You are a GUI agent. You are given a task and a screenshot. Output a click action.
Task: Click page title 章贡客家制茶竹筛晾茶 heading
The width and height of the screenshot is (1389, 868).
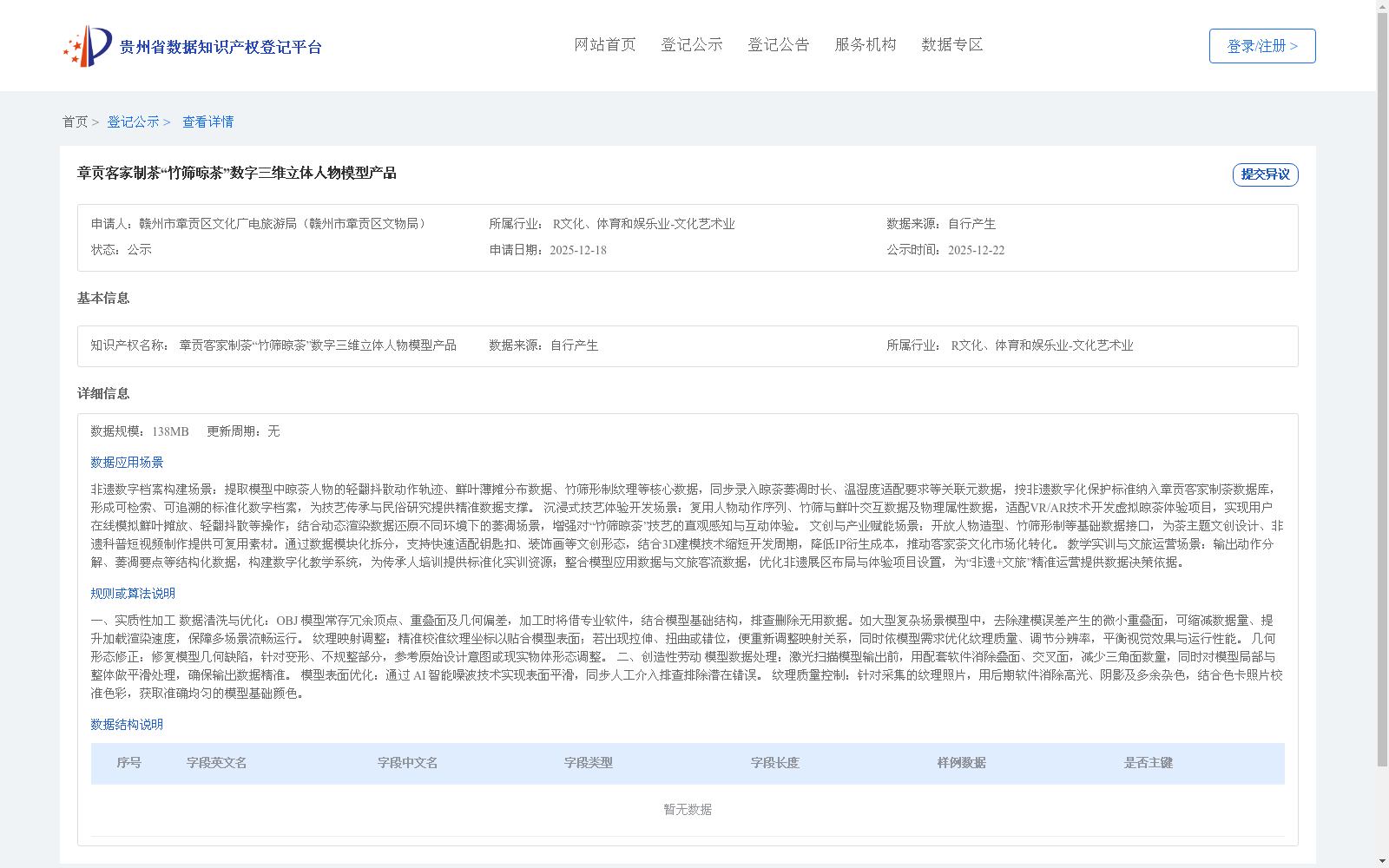click(237, 174)
